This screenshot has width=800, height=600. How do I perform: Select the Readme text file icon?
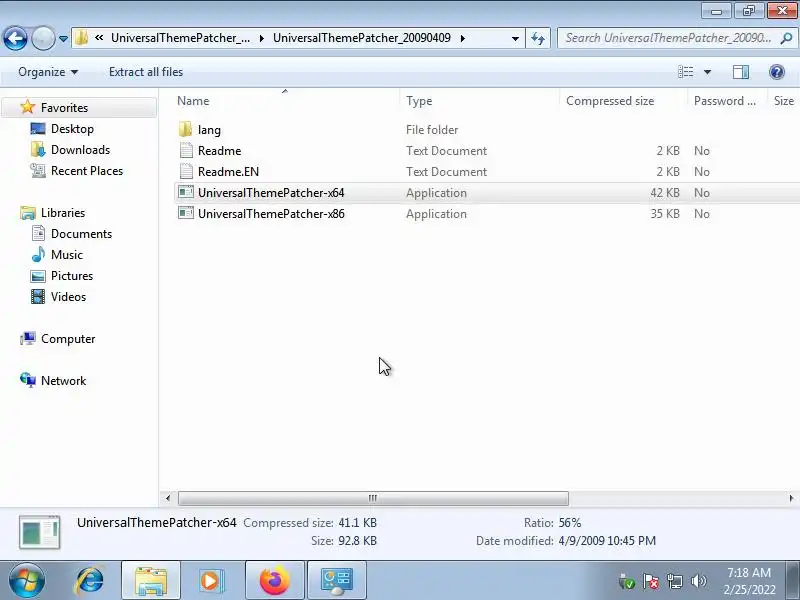186,151
